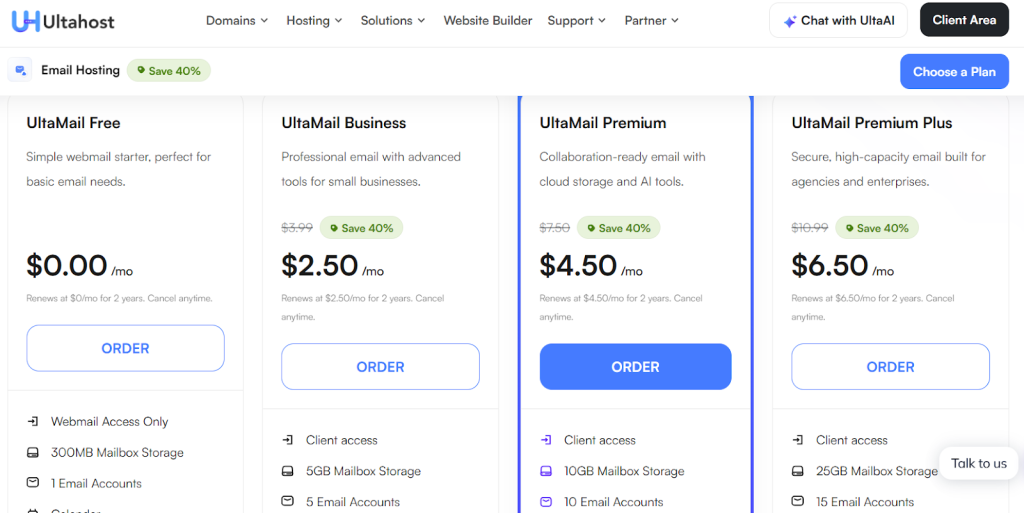Image resolution: width=1024 pixels, height=513 pixels.
Task: Expand the Domains menu
Action: click(x=237, y=21)
